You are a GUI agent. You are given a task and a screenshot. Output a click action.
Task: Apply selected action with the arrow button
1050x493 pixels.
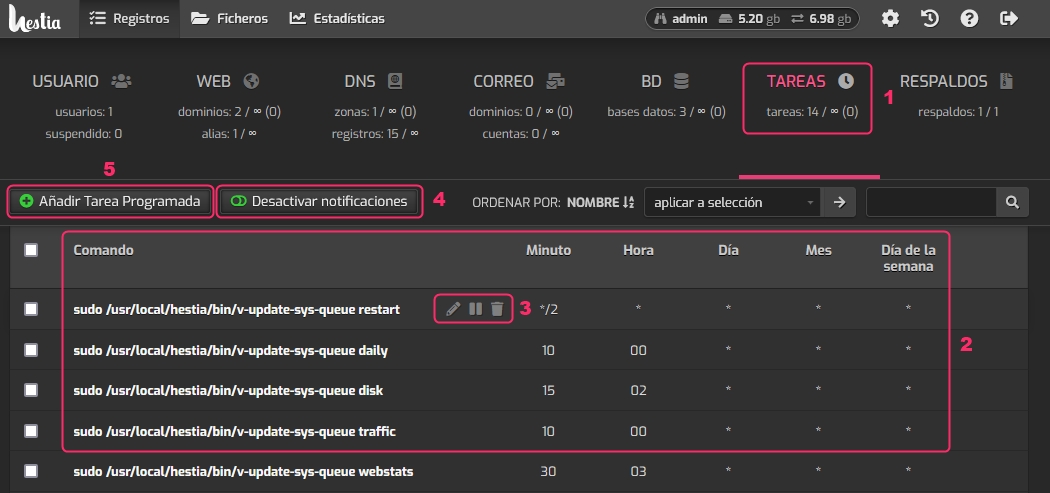[839, 202]
